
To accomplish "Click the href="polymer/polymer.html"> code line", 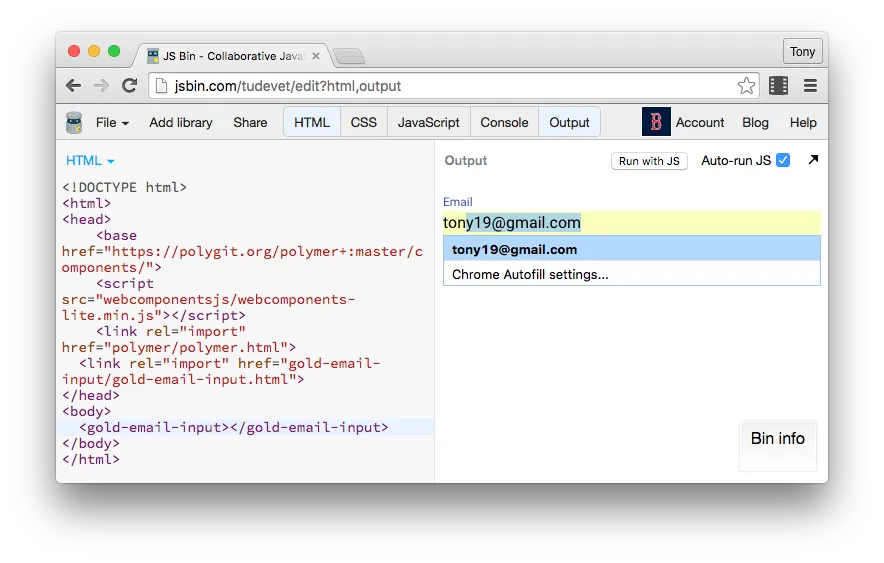I will [179, 347].
